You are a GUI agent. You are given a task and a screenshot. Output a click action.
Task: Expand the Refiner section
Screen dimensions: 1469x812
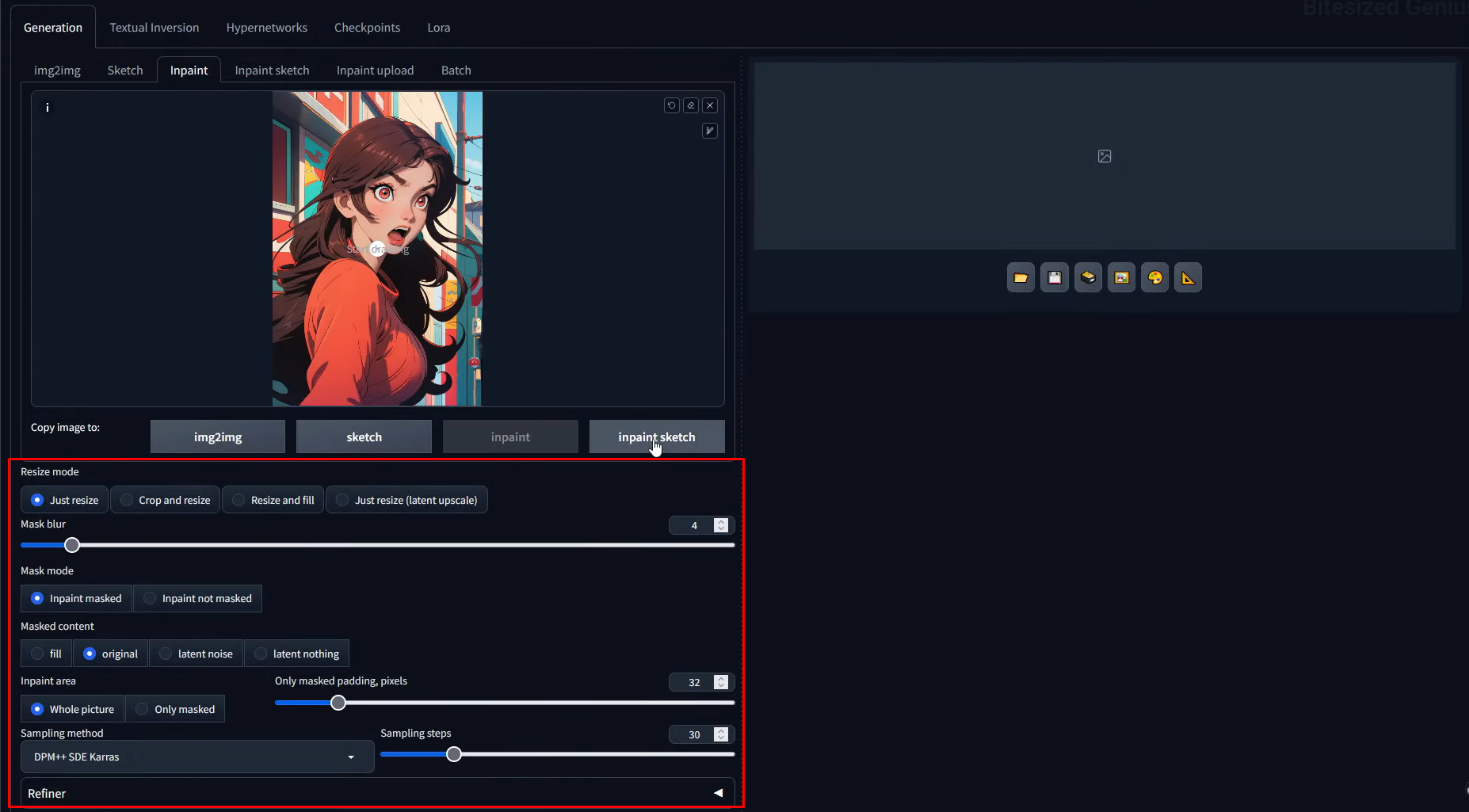point(718,793)
